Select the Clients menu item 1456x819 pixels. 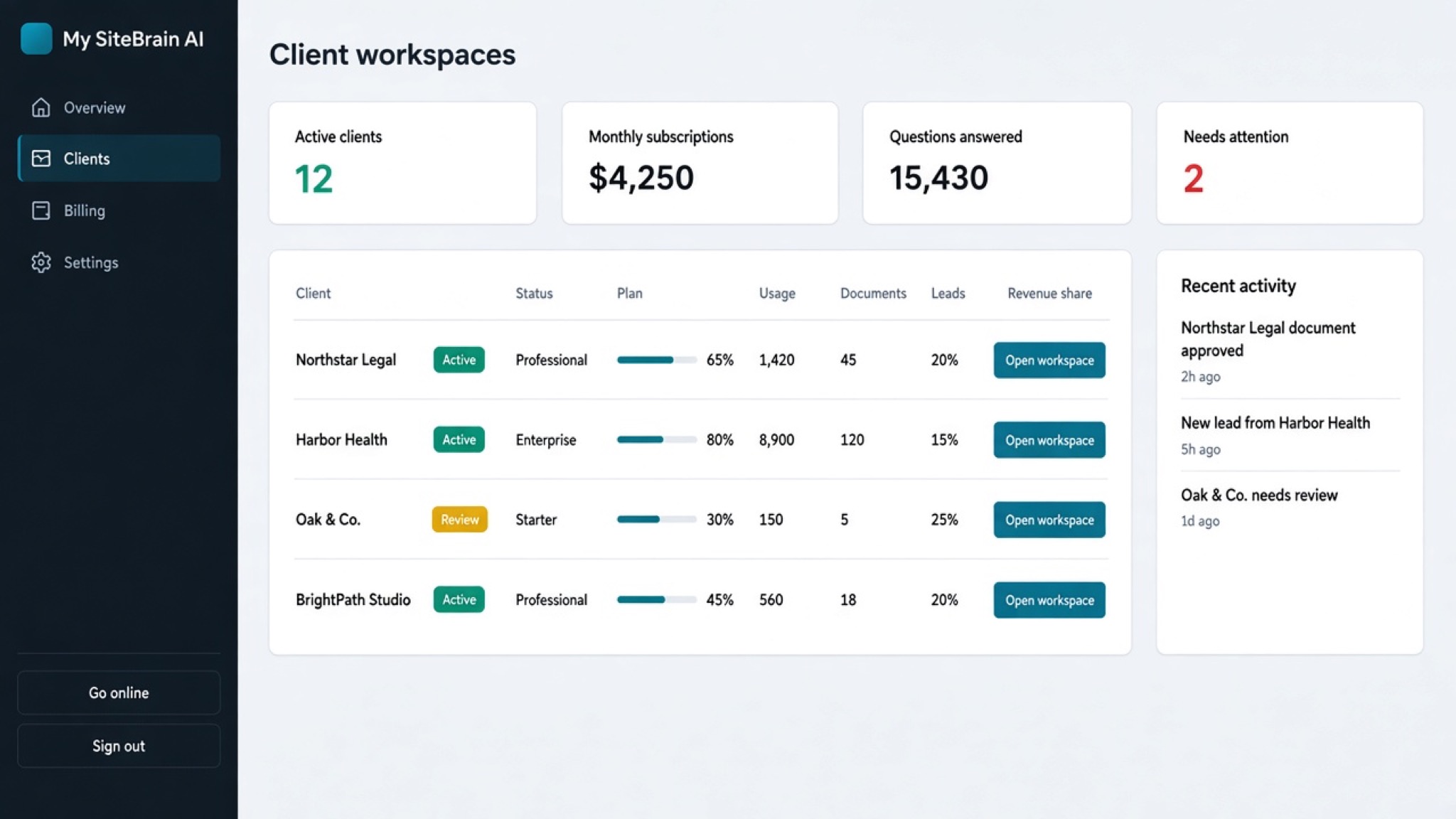click(119, 159)
